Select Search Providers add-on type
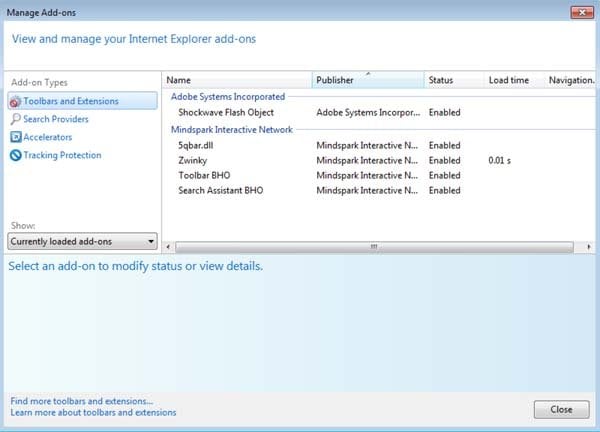This screenshot has width=600, height=432. (x=56, y=119)
